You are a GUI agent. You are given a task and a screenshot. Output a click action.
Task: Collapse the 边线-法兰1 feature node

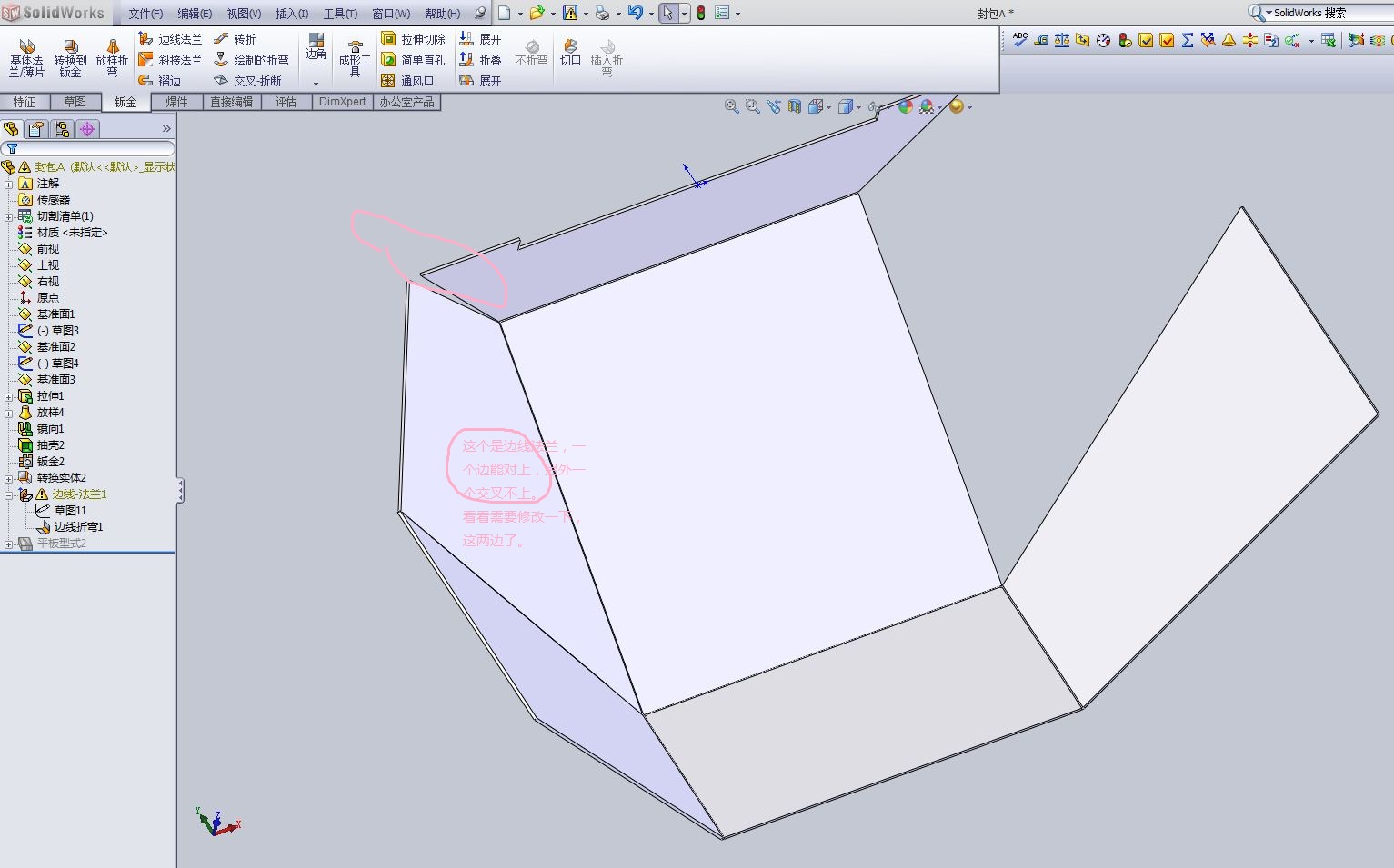[x=9, y=494]
